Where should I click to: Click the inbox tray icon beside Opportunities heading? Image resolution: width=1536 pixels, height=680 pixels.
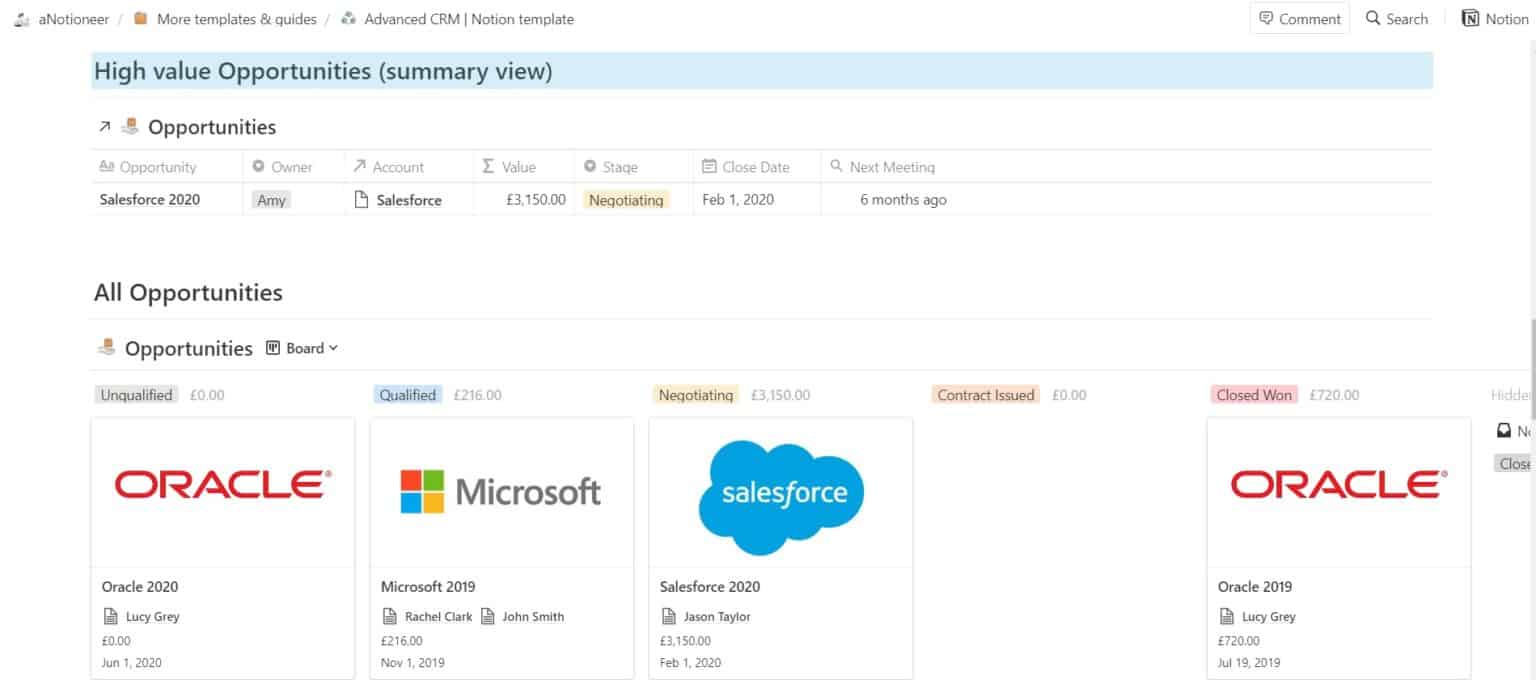tap(130, 126)
